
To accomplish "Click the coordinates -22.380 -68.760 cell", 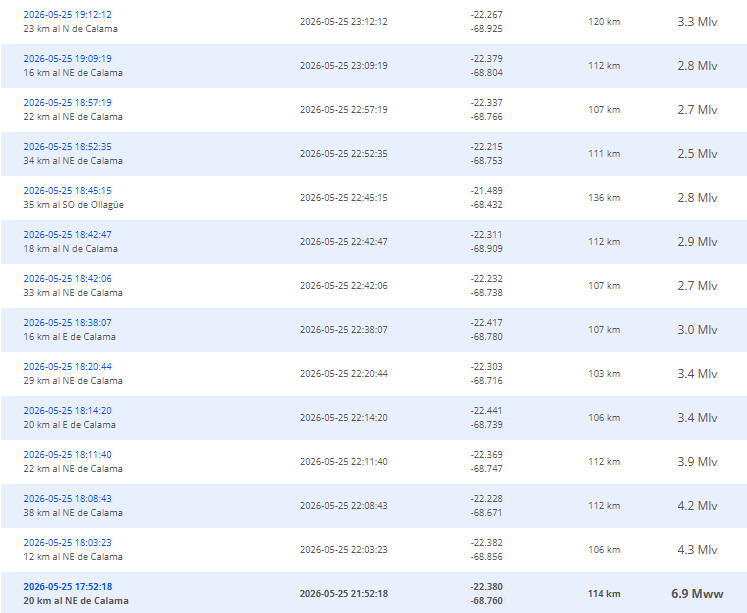I will point(486,594).
